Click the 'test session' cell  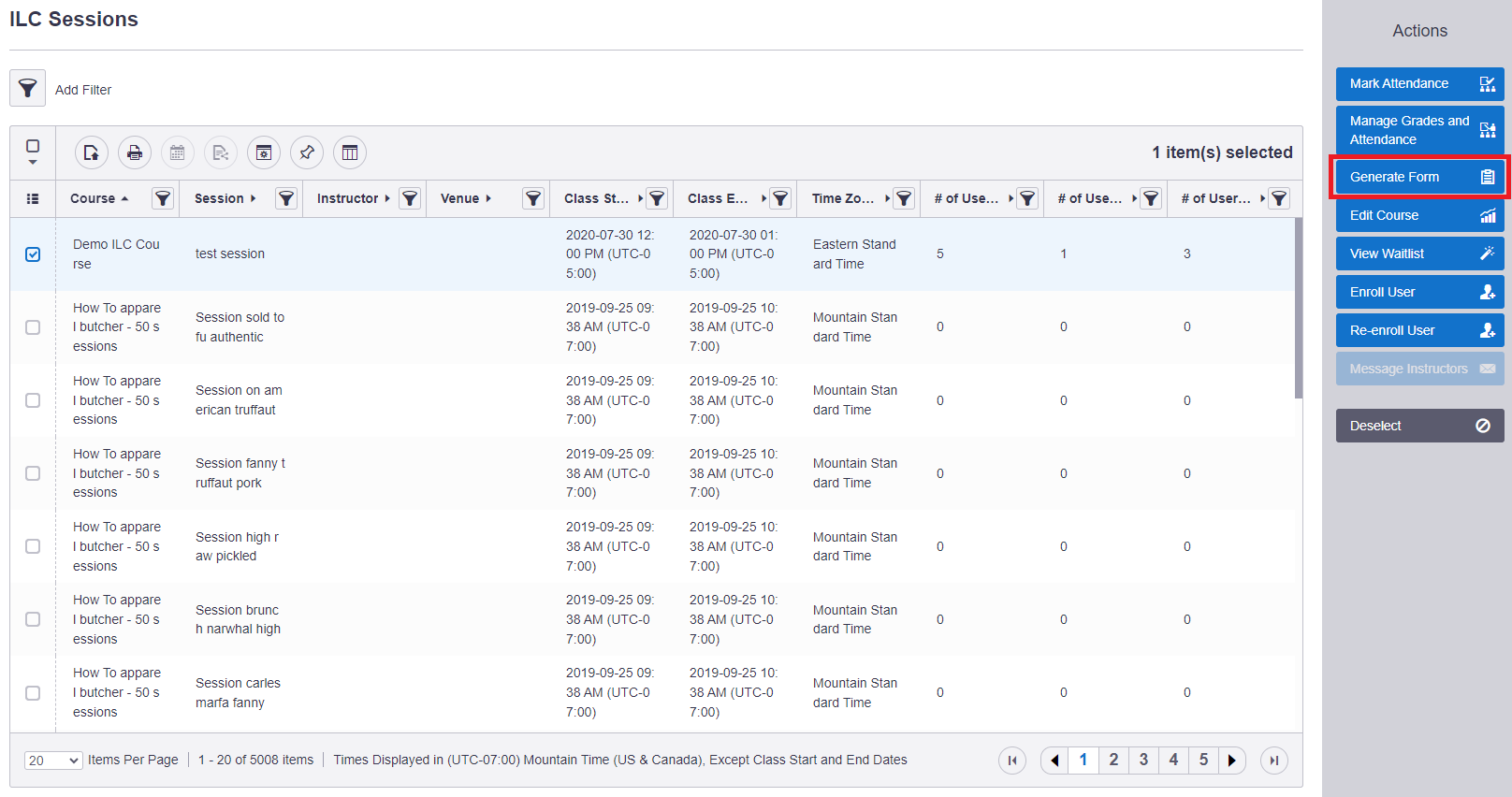coord(230,254)
